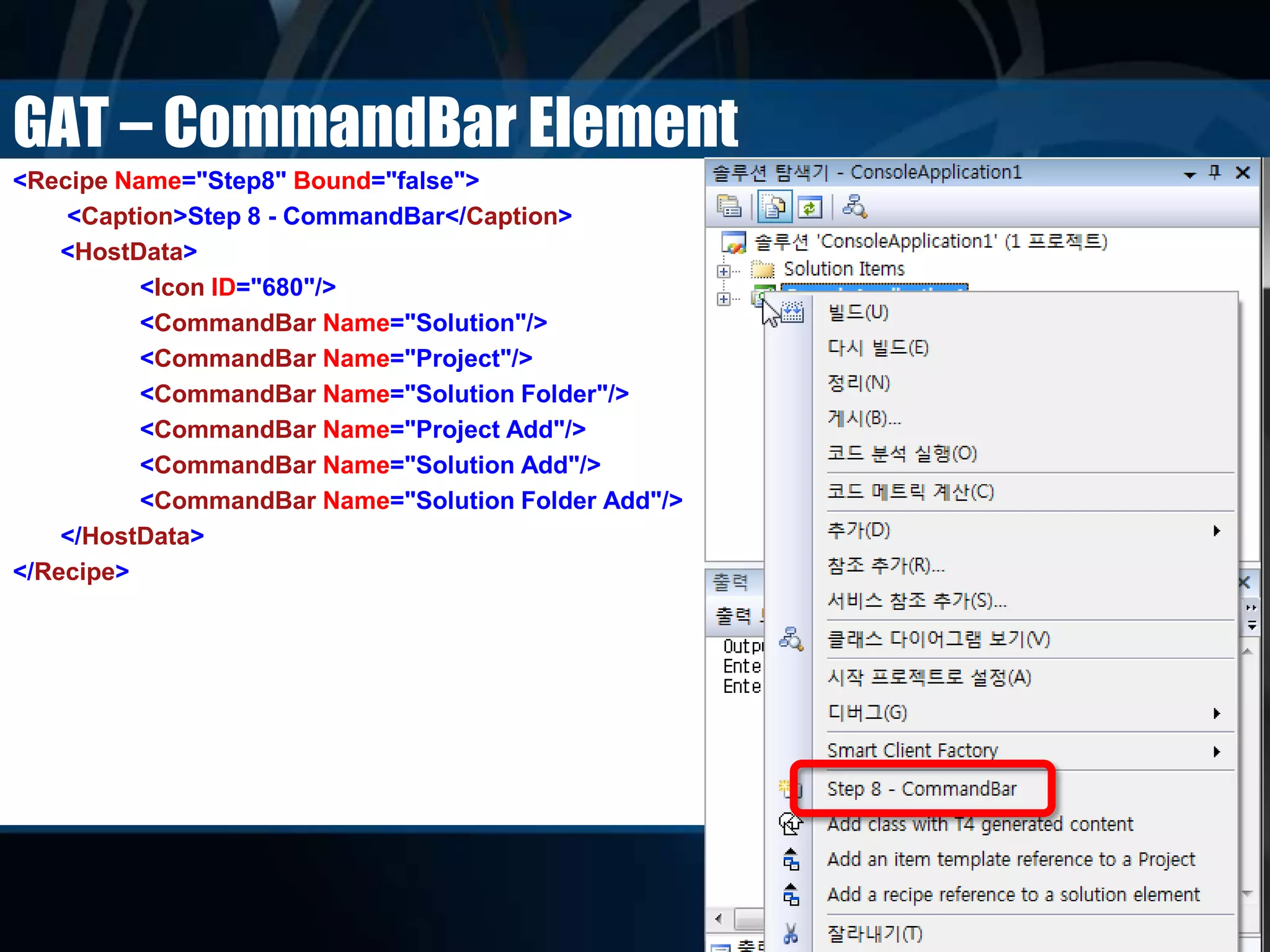The width and height of the screenshot is (1270, 952).
Task: Choose 빌드(U) in the context menu
Action: [x=858, y=312]
